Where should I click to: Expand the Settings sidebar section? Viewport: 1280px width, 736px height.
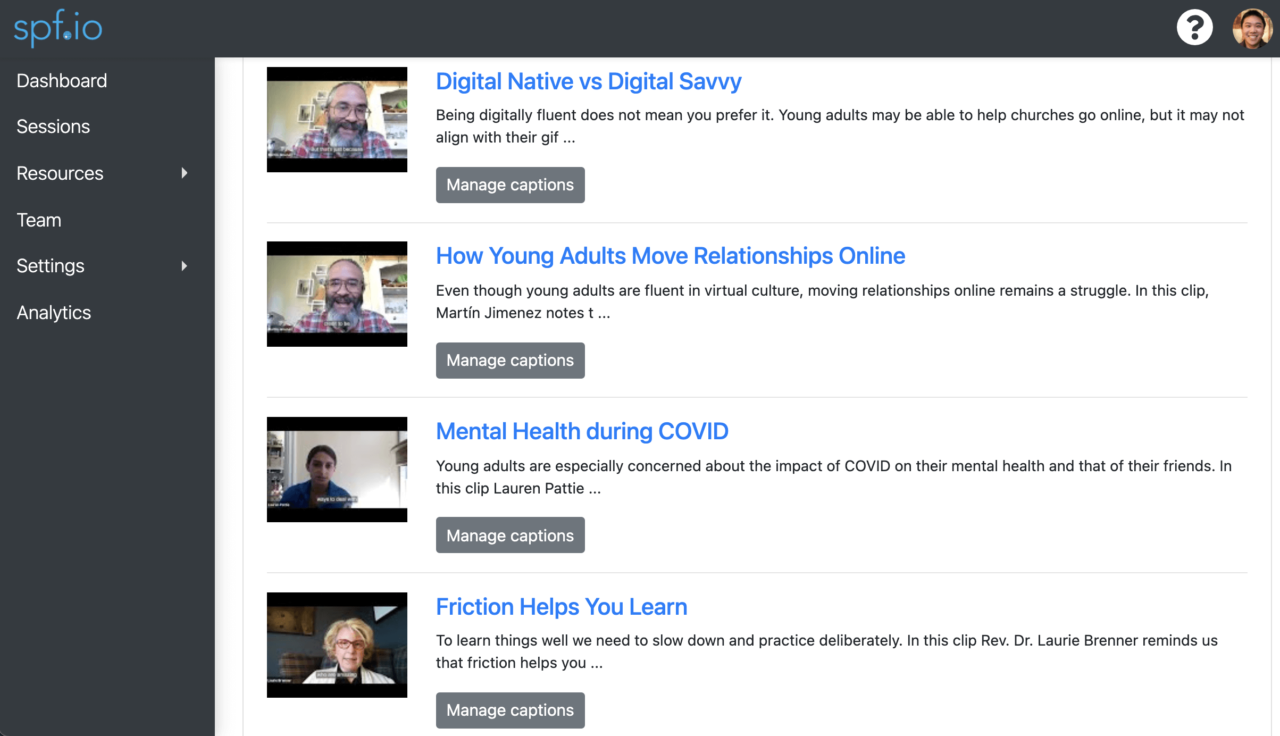[x=50, y=266]
